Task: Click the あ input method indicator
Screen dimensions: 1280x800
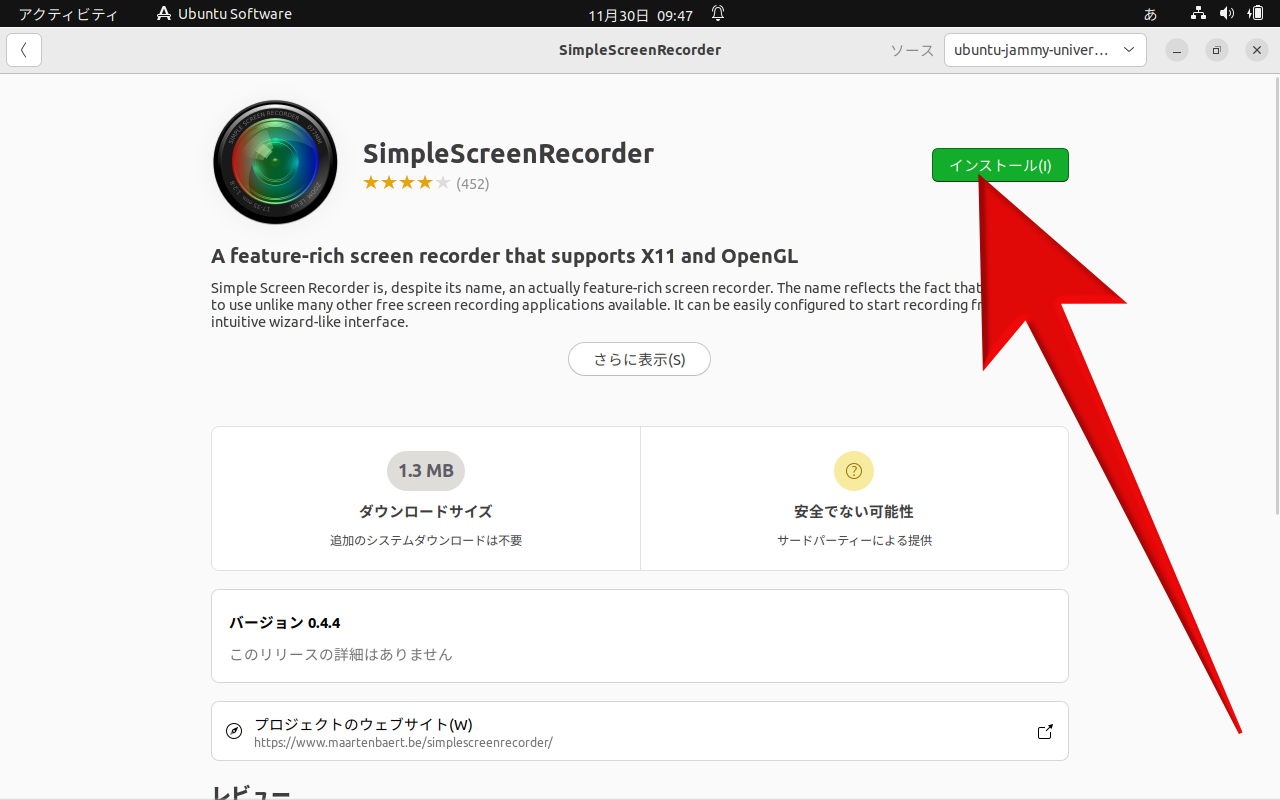Action: (x=1150, y=13)
